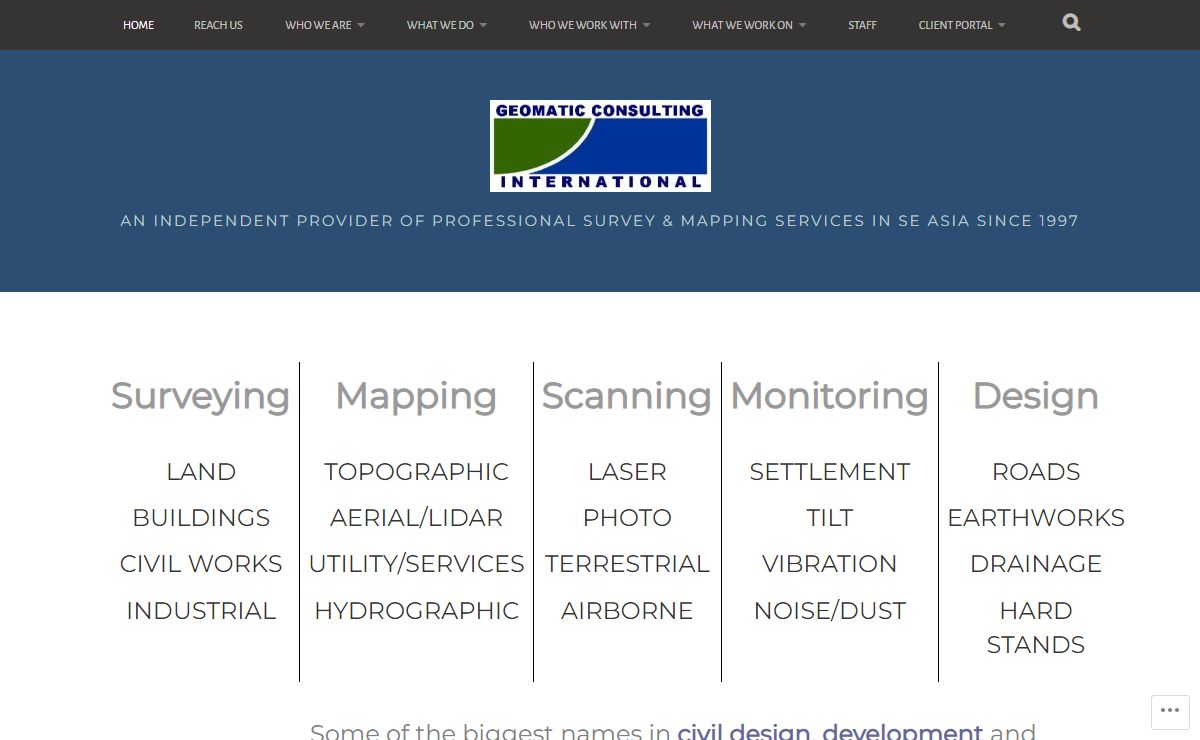Screen dimensions: 1200x740
Task: Open the search magnifier icon
Action: 1071,22
